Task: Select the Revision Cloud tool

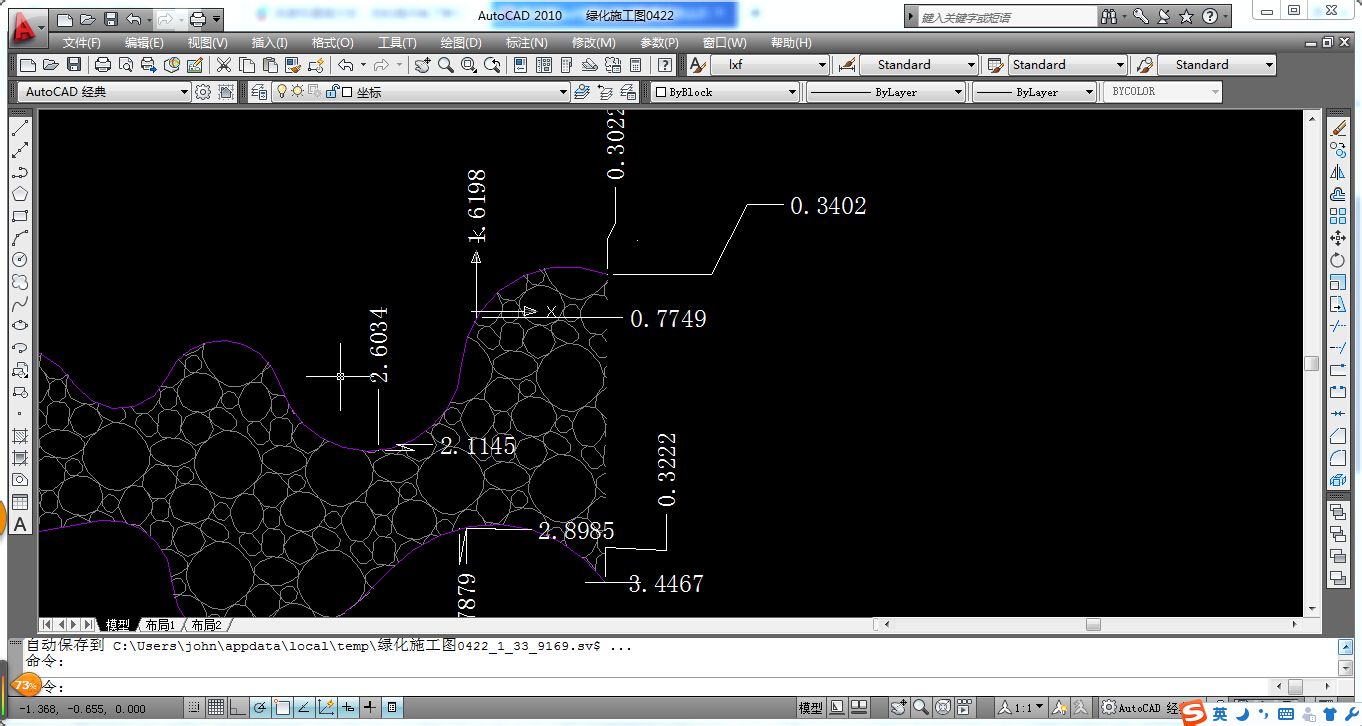Action: click(20, 282)
